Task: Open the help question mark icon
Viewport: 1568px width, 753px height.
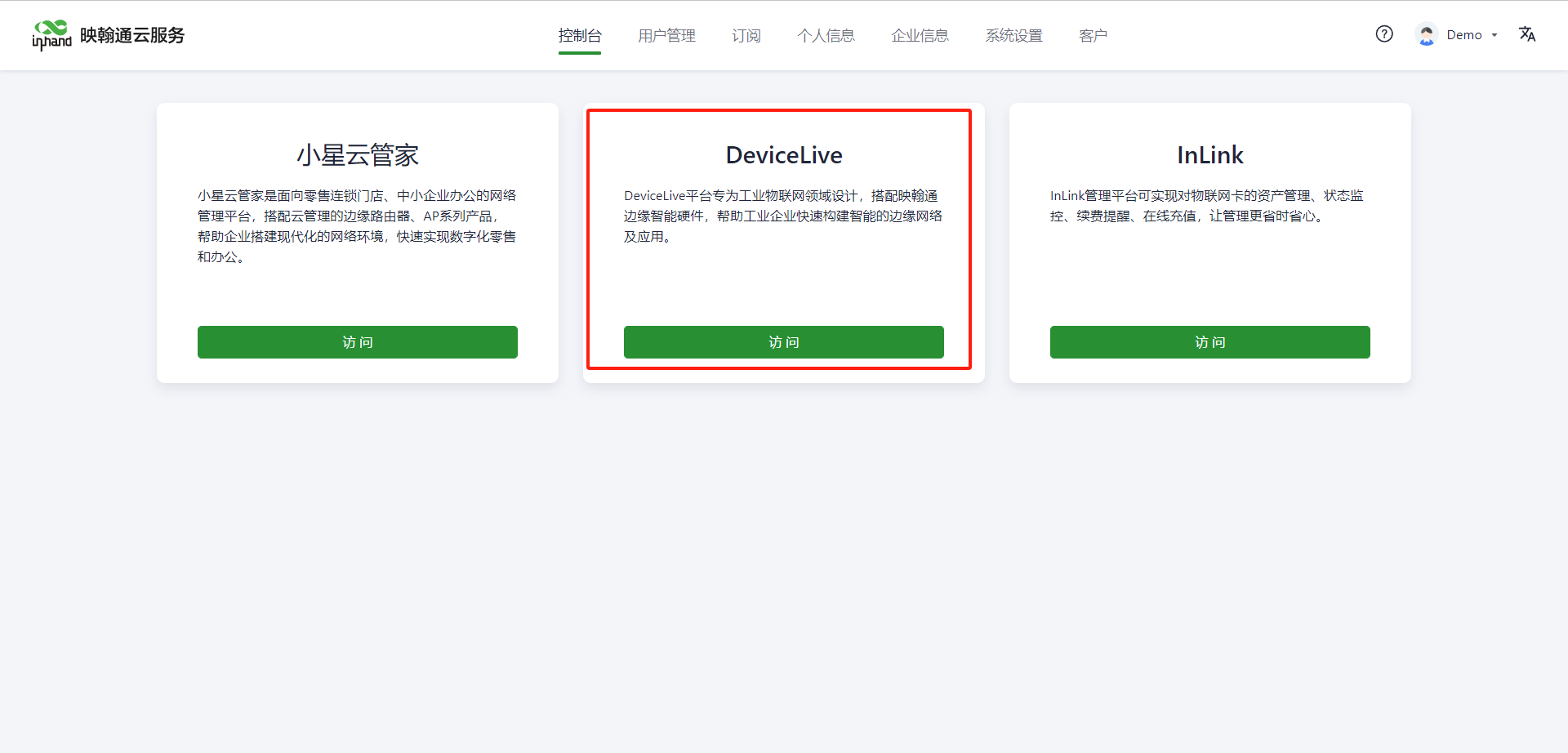Action: click(x=1384, y=34)
